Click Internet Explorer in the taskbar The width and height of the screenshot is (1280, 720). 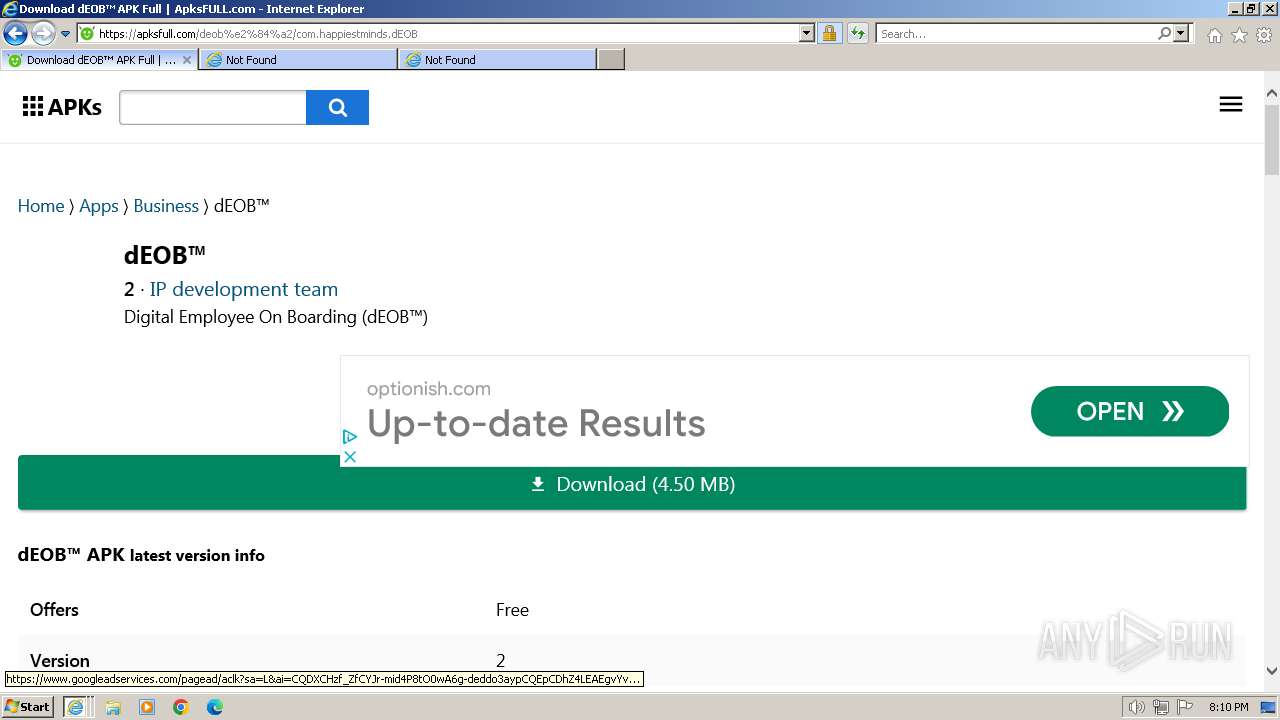point(75,707)
